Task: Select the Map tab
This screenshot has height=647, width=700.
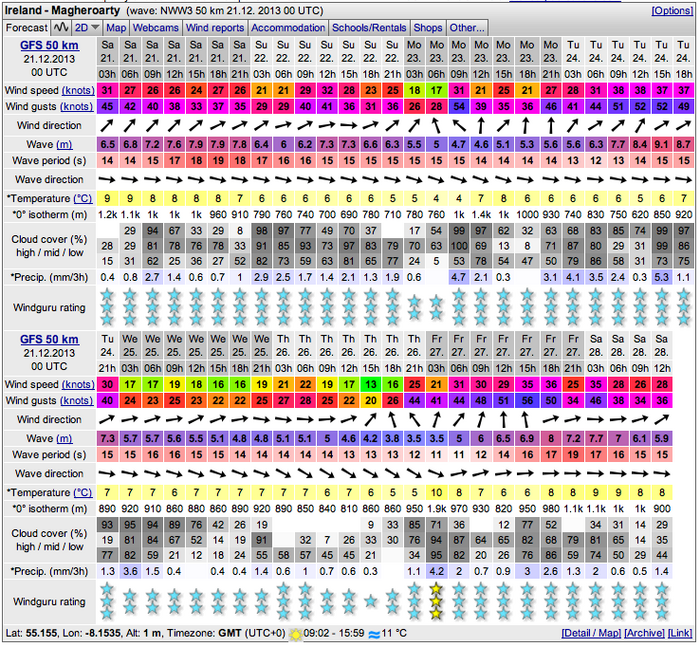Action: coord(117,28)
